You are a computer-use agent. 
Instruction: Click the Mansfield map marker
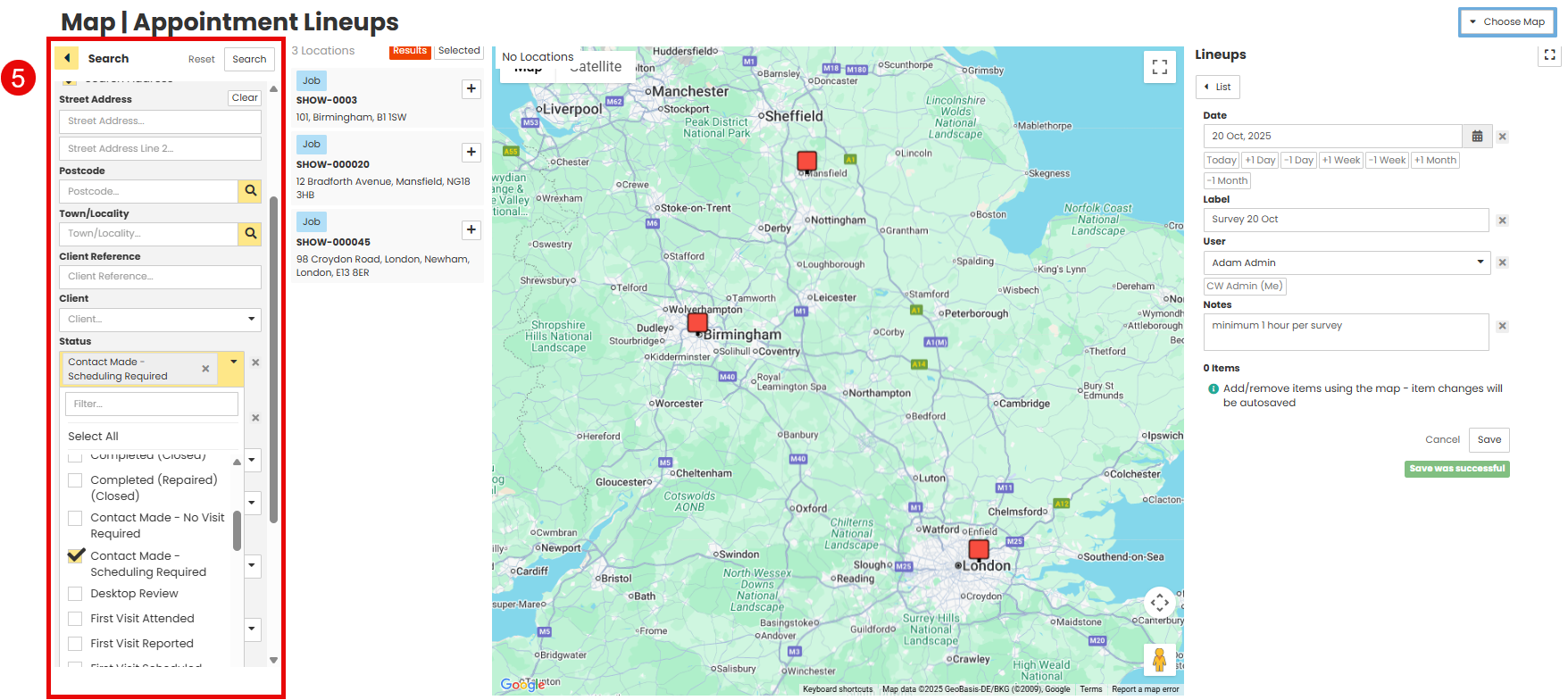[x=807, y=161]
